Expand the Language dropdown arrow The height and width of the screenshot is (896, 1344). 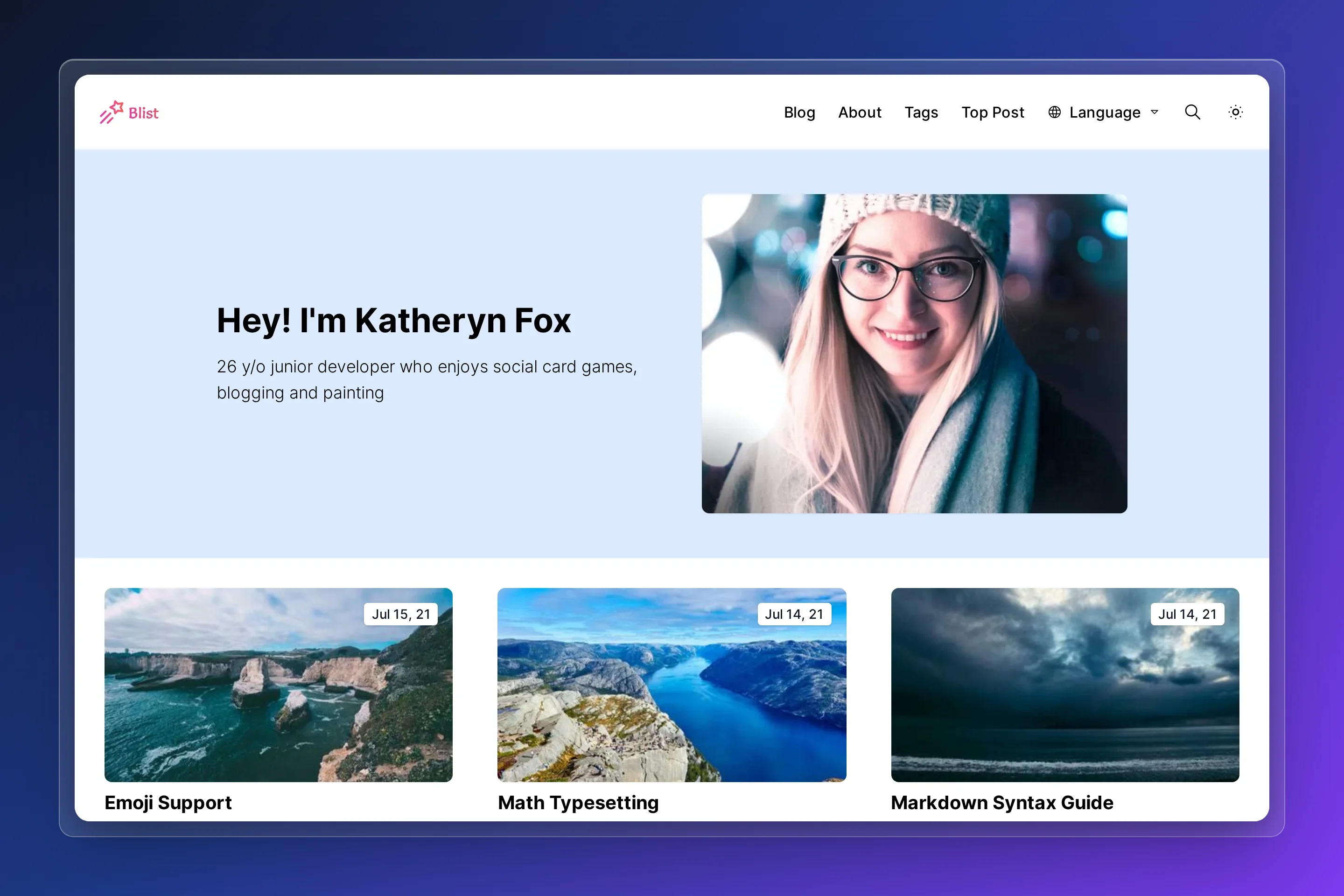tap(1154, 112)
